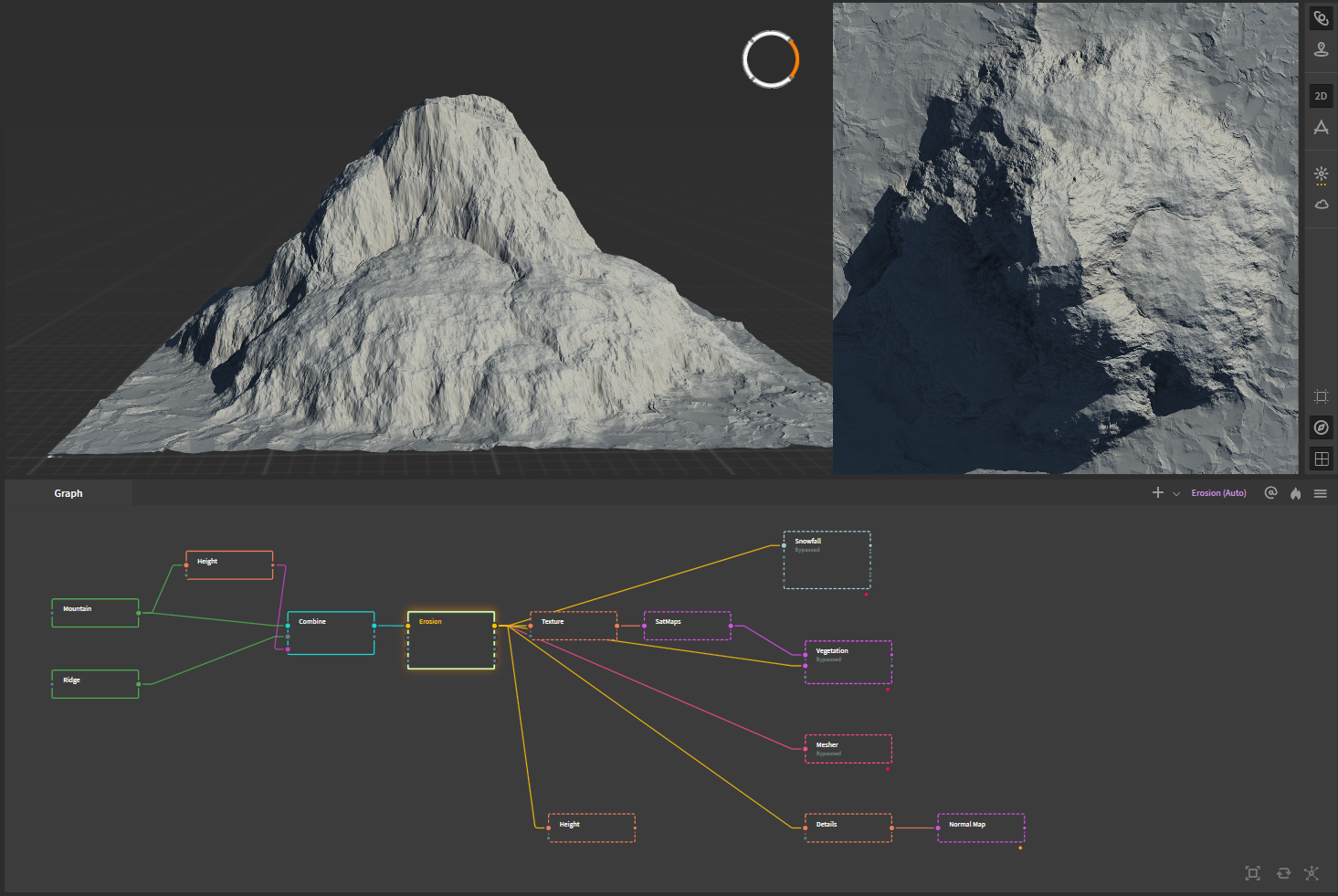Select the Normal Map node

point(981,828)
